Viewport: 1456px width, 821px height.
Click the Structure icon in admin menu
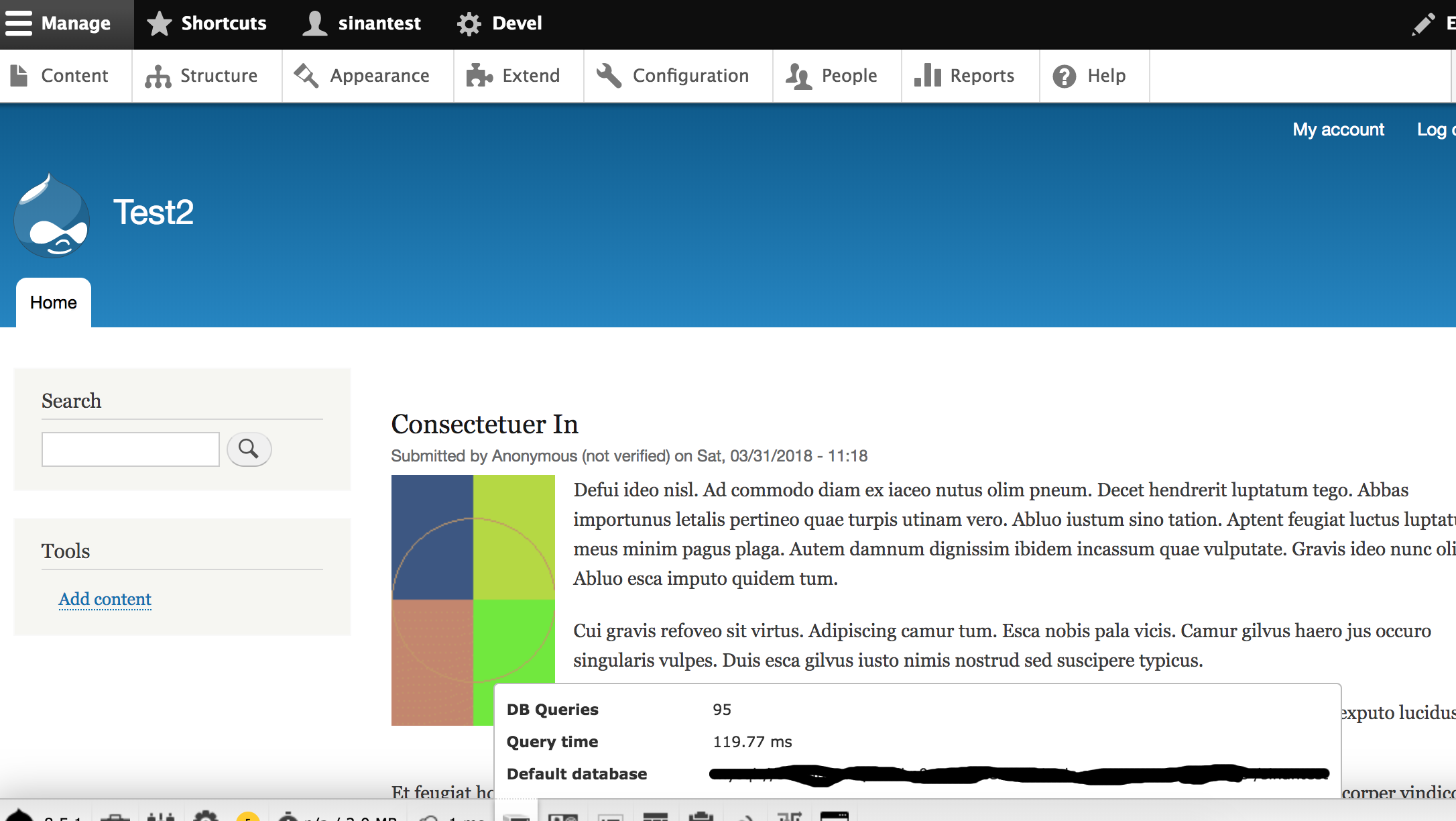pyautogui.click(x=158, y=75)
